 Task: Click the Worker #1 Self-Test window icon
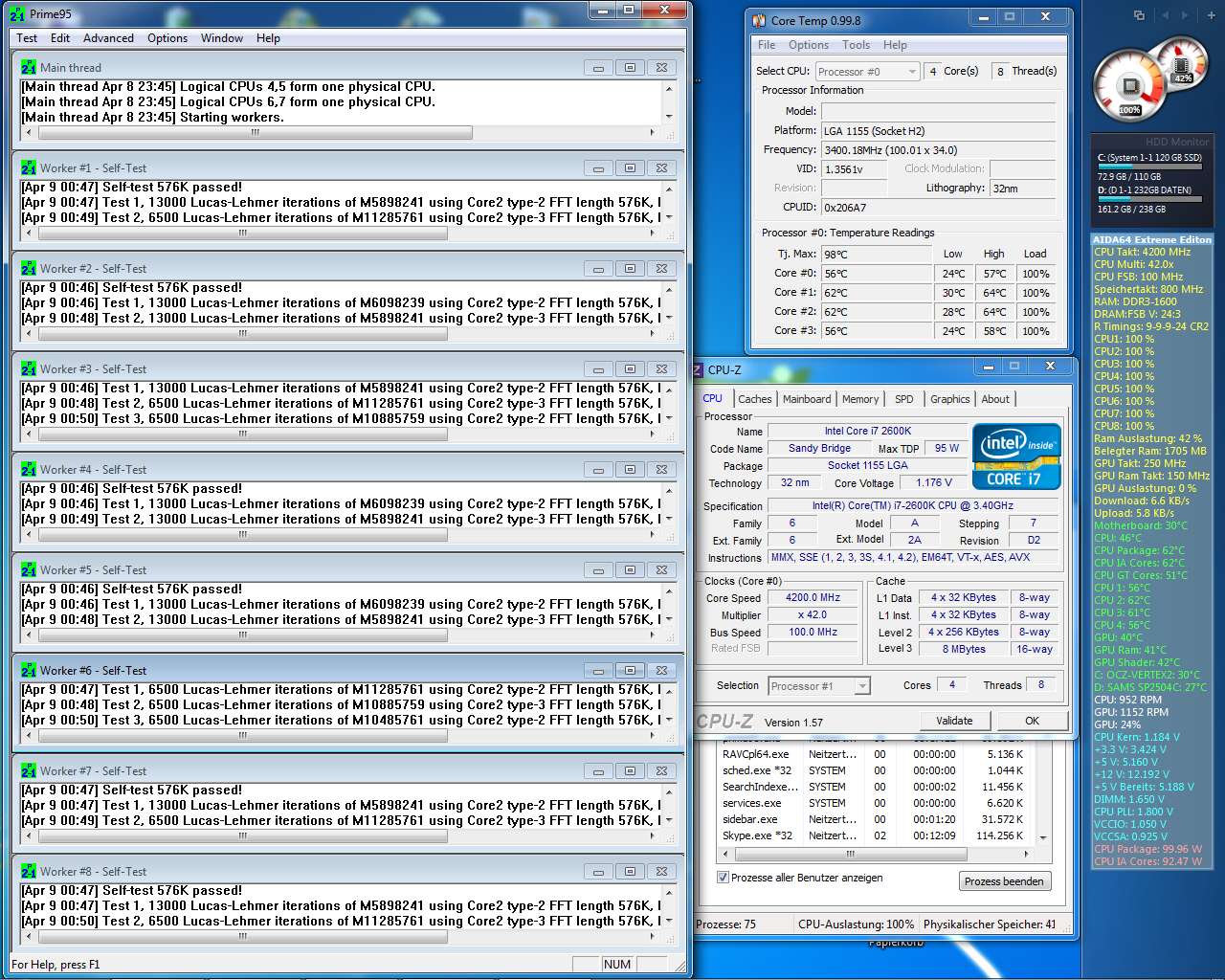click(29, 167)
